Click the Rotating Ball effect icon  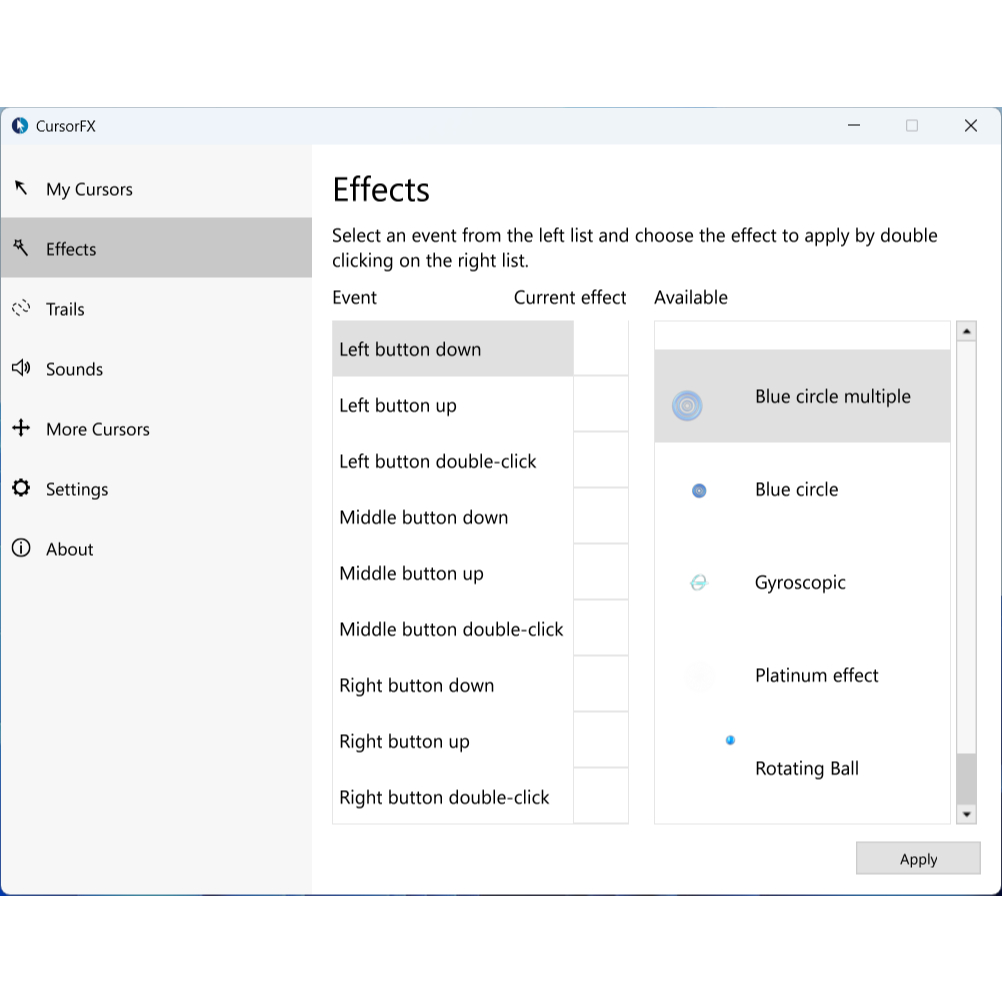coord(730,740)
